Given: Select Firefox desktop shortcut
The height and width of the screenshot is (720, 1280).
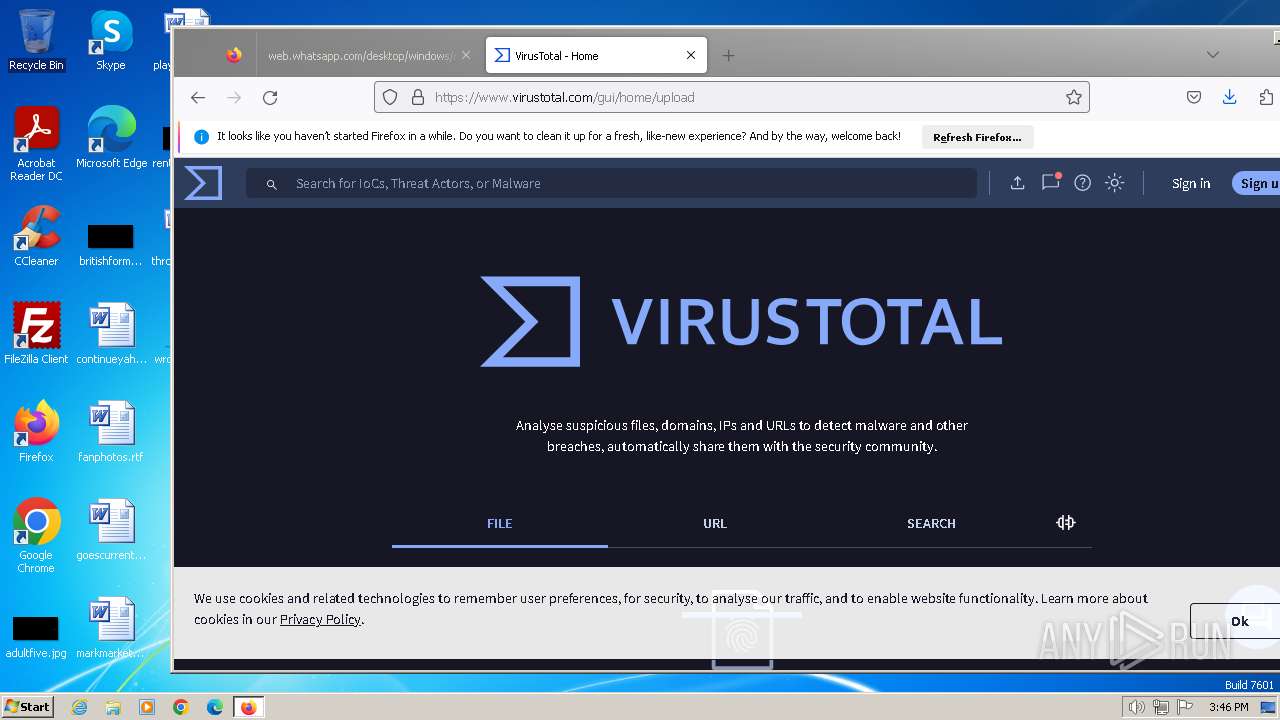Looking at the screenshot, I should click(x=36, y=432).
